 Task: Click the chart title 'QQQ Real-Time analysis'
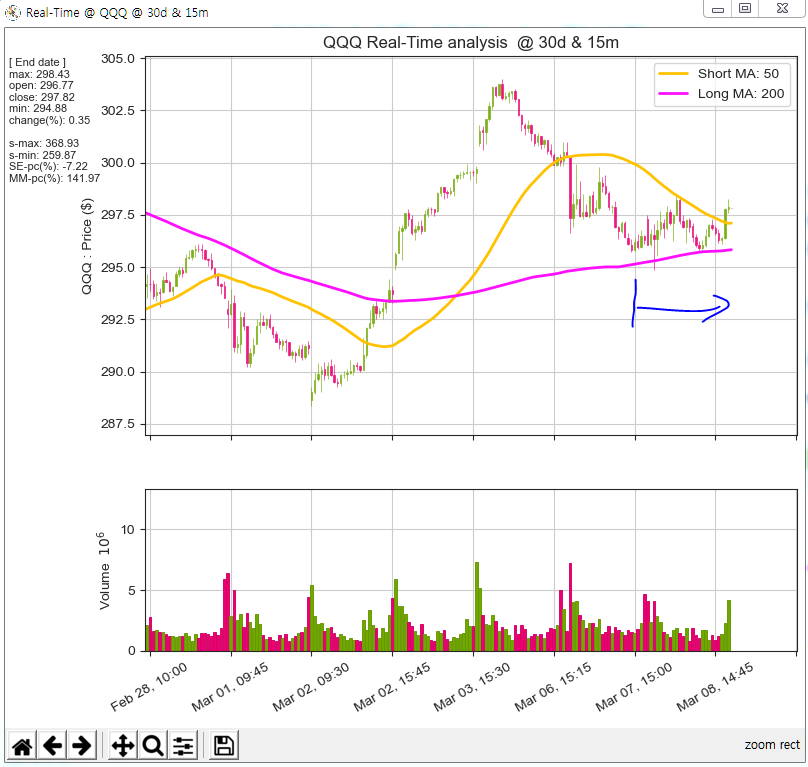[415, 42]
